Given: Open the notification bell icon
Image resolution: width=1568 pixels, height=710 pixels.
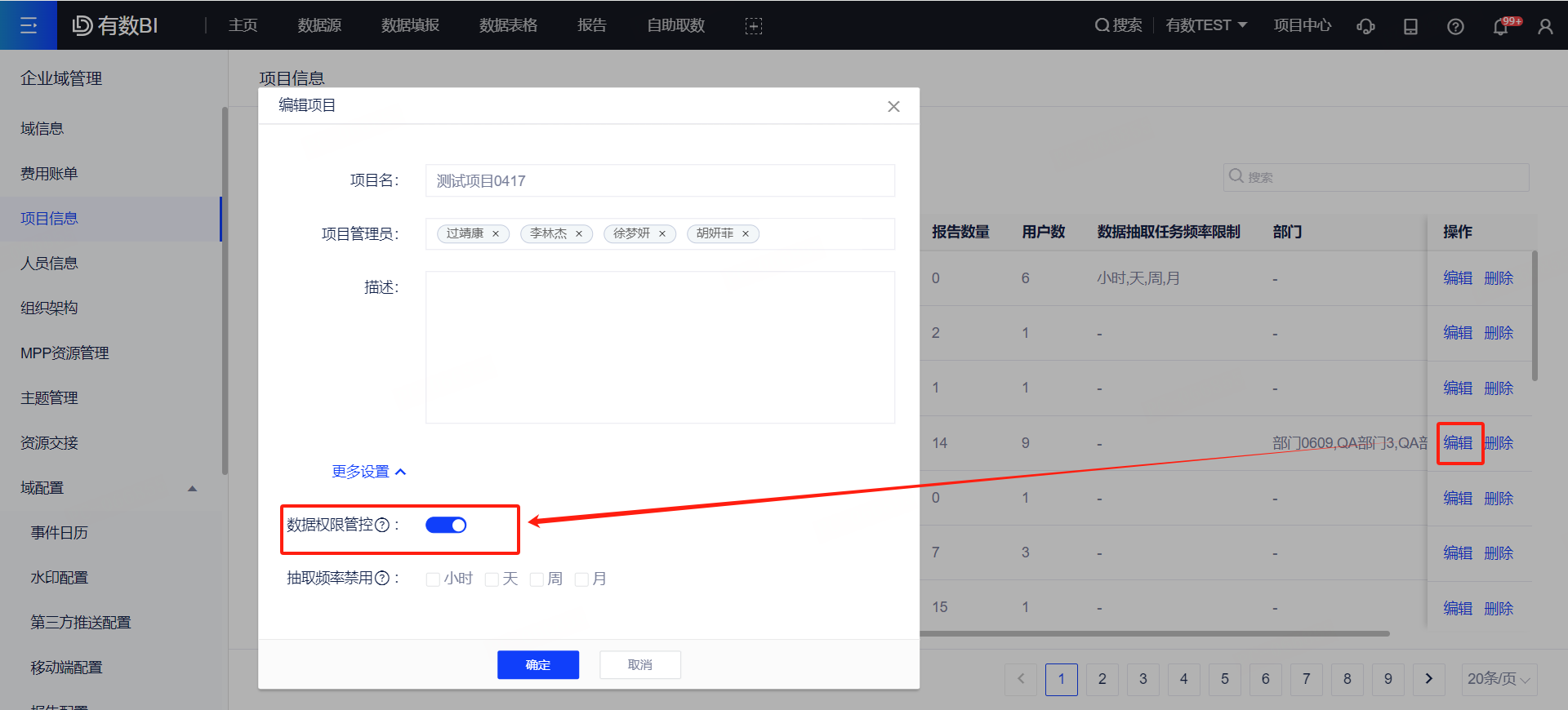Looking at the screenshot, I should [x=1500, y=26].
